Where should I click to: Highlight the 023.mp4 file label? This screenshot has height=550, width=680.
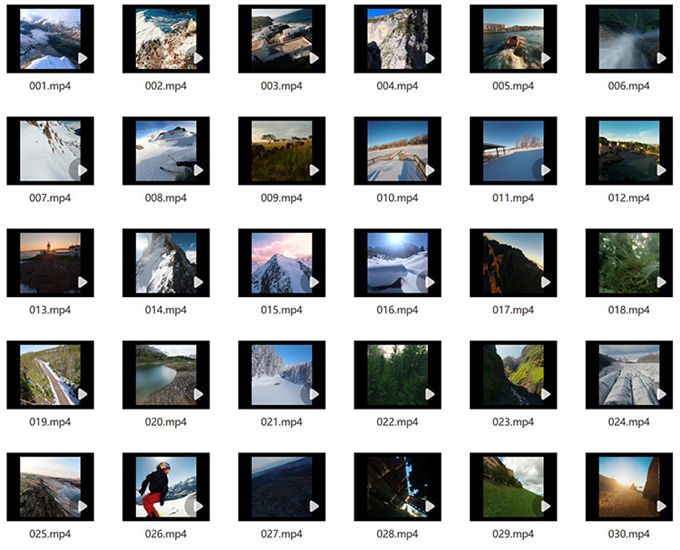(513, 422)
